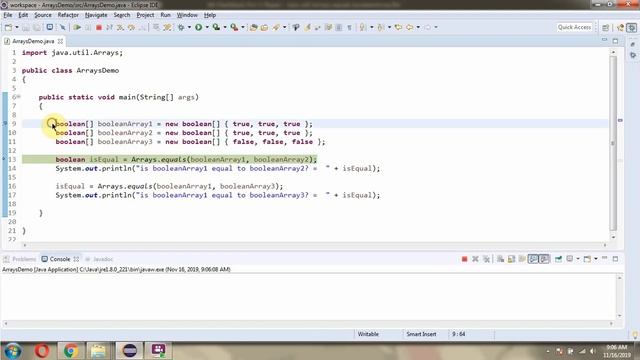The width and height of the screenshot is (640, 360).
Task: Expand the External Tools dropdown arrow
Action: (x=243, y=27)
